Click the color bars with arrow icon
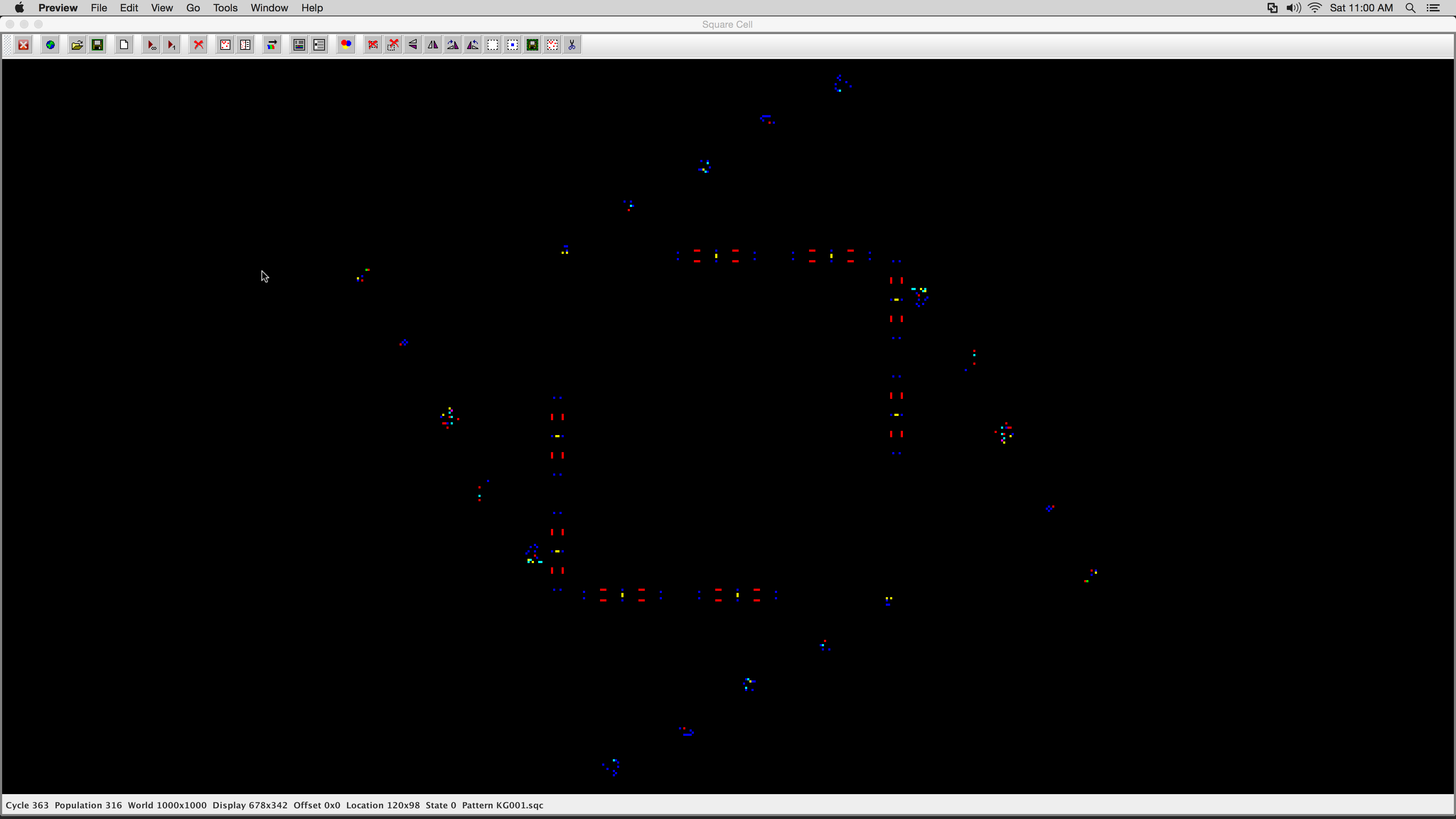This screenshot has height=819, width=1456. coord(272,45)
